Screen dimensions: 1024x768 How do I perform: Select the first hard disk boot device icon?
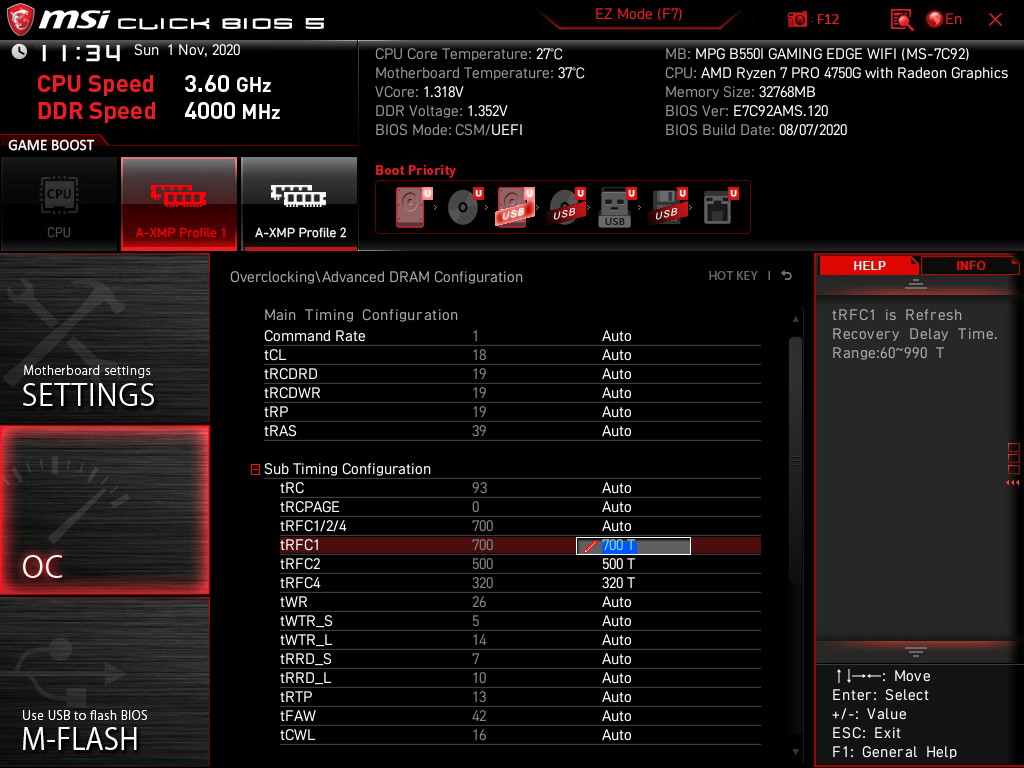(x=412, y=207)
